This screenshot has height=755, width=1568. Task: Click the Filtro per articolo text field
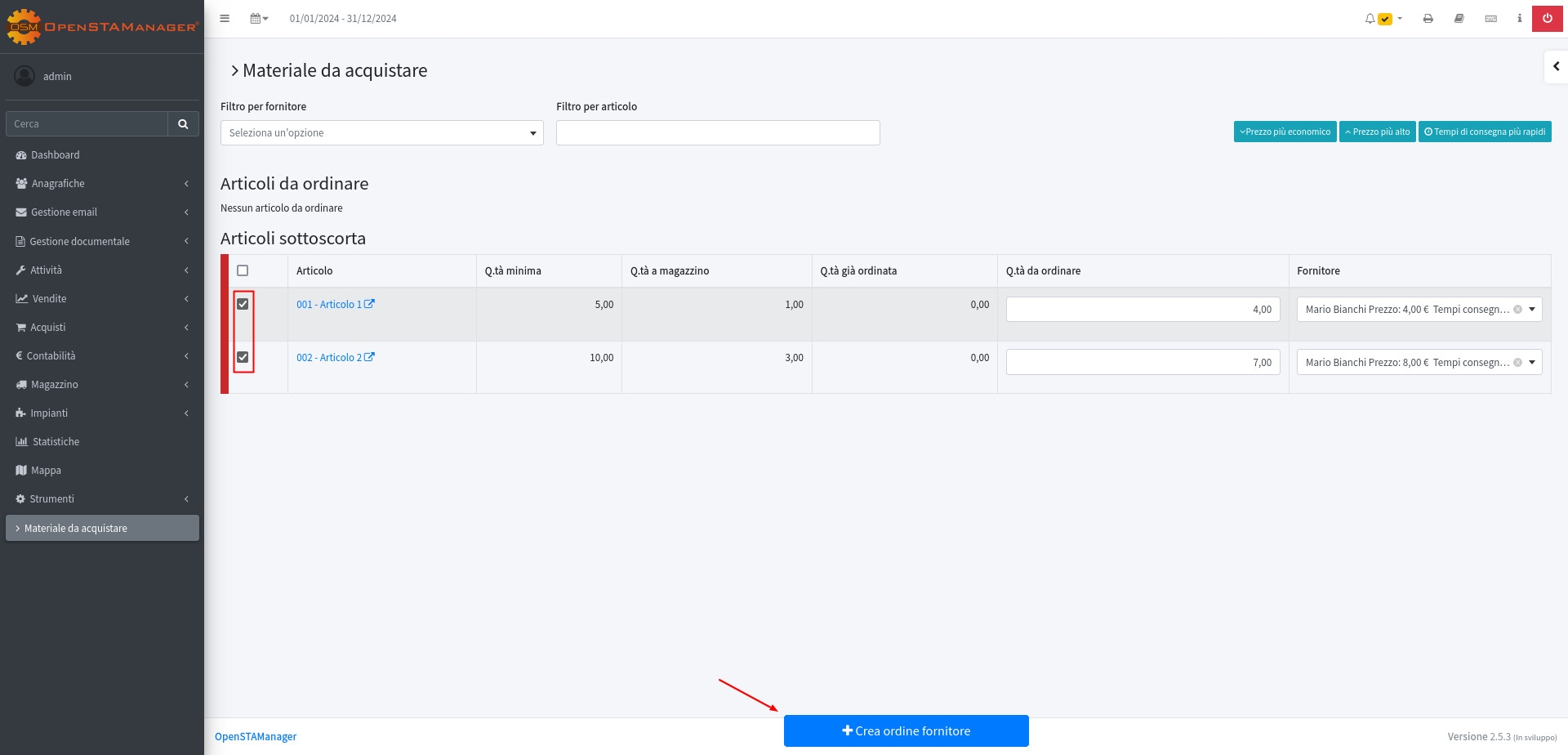(x=717, y=133)
